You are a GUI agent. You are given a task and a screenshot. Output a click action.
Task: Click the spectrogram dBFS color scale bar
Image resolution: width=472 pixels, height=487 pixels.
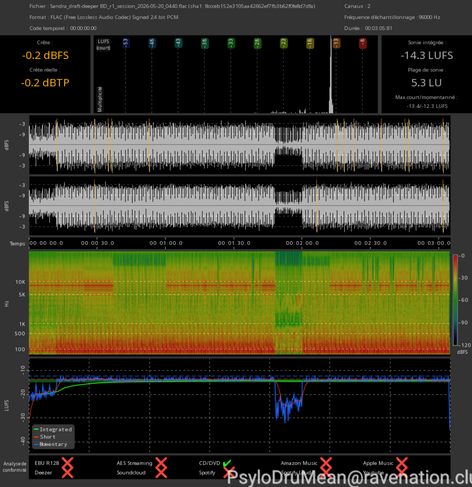pyautogui.click(x=455, y=300)
